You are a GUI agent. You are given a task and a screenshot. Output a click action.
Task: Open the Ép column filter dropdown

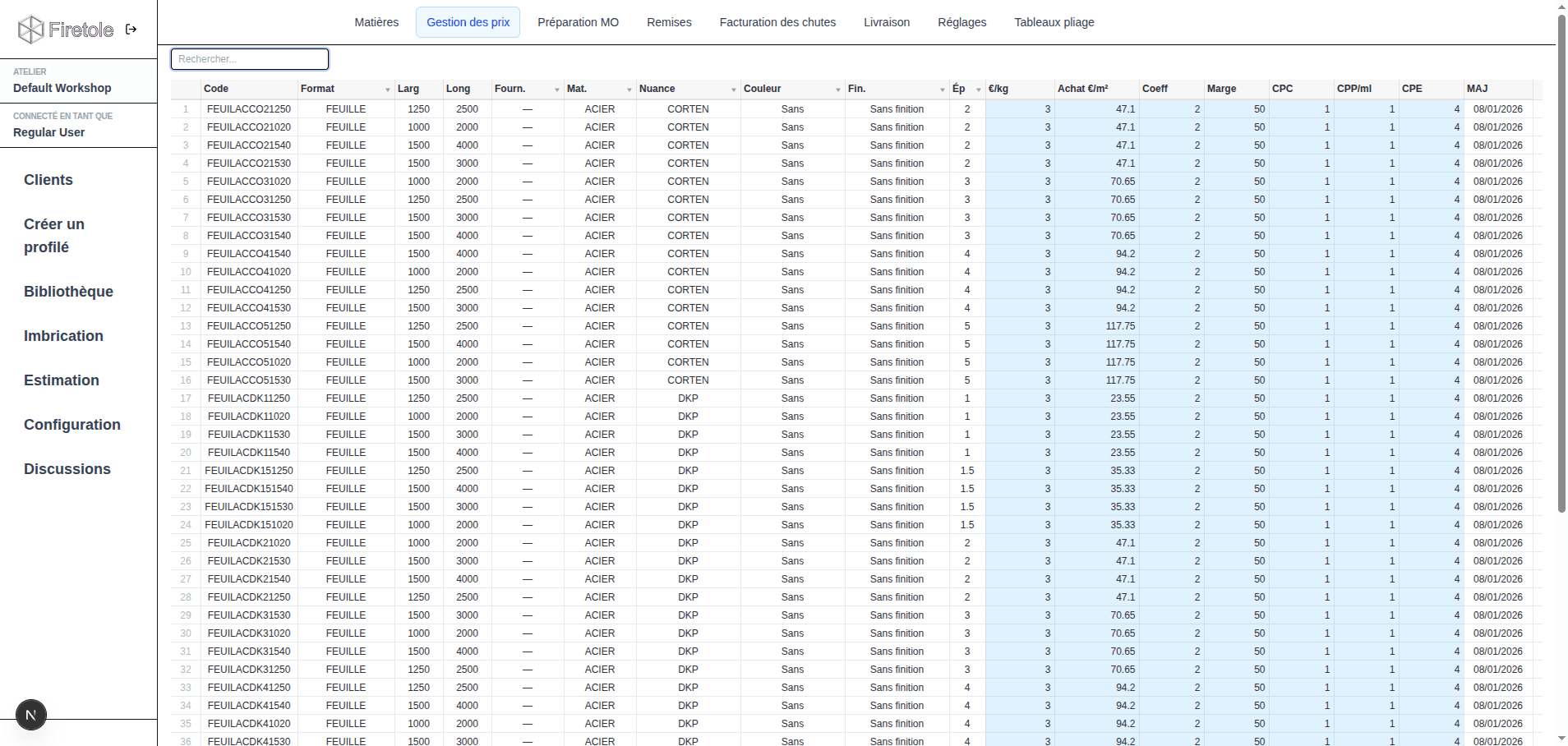pyautogui.click(x=979, y=90)
